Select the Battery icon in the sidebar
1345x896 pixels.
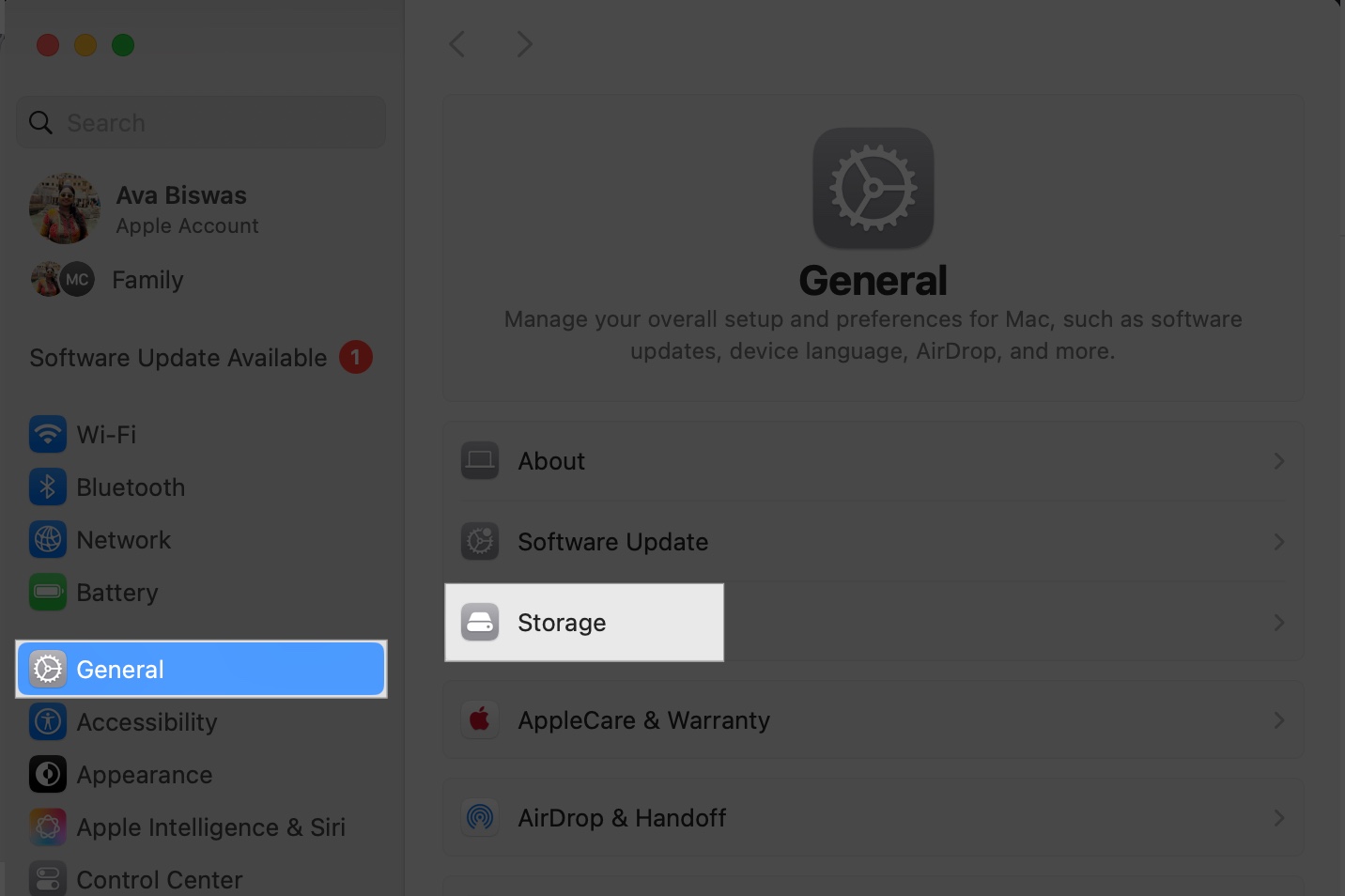[x=47, y=592]
